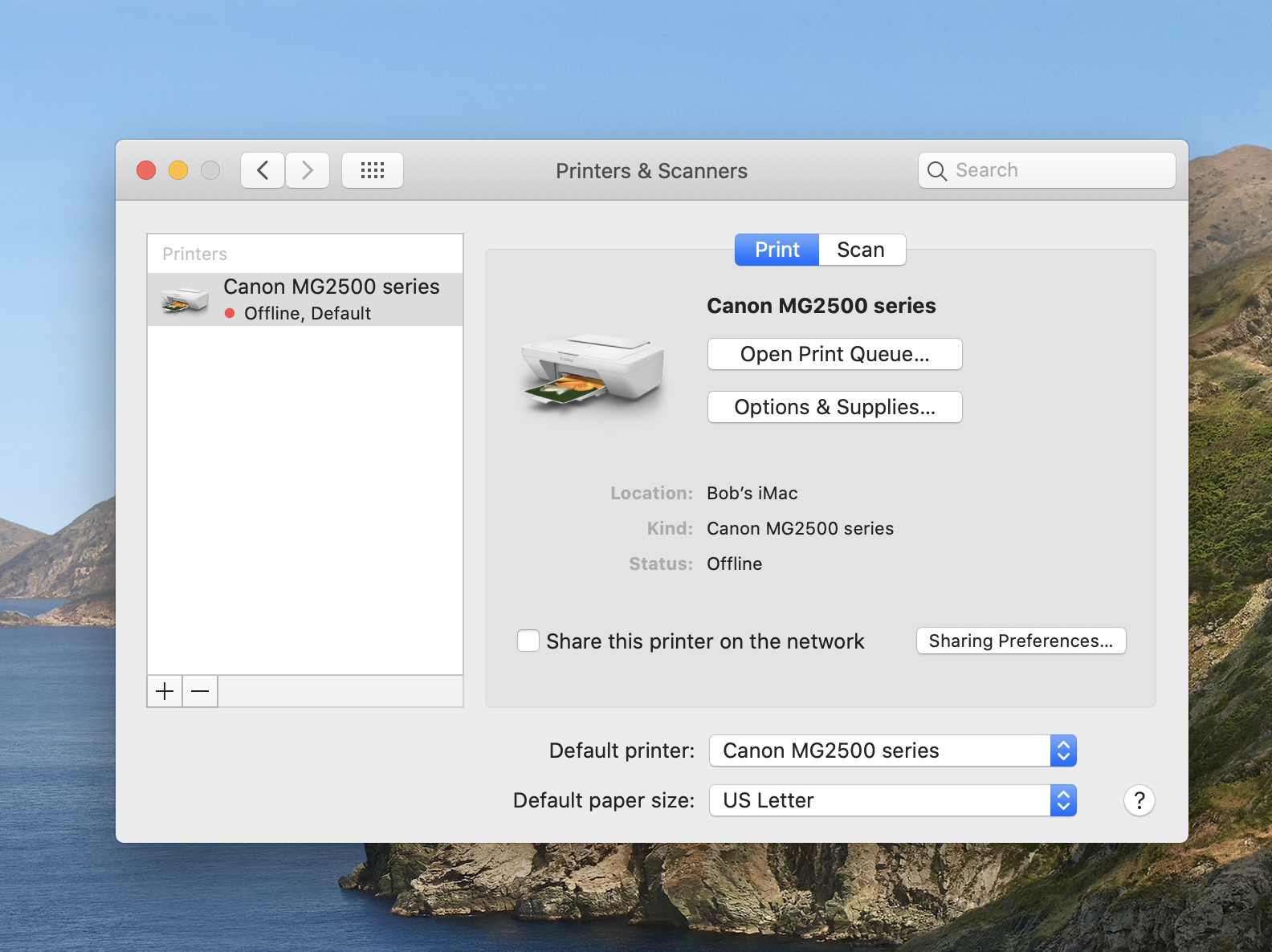The image size is (1272, 952).
Task: Go forward with the right chevron button
Action: pos(308,170)
